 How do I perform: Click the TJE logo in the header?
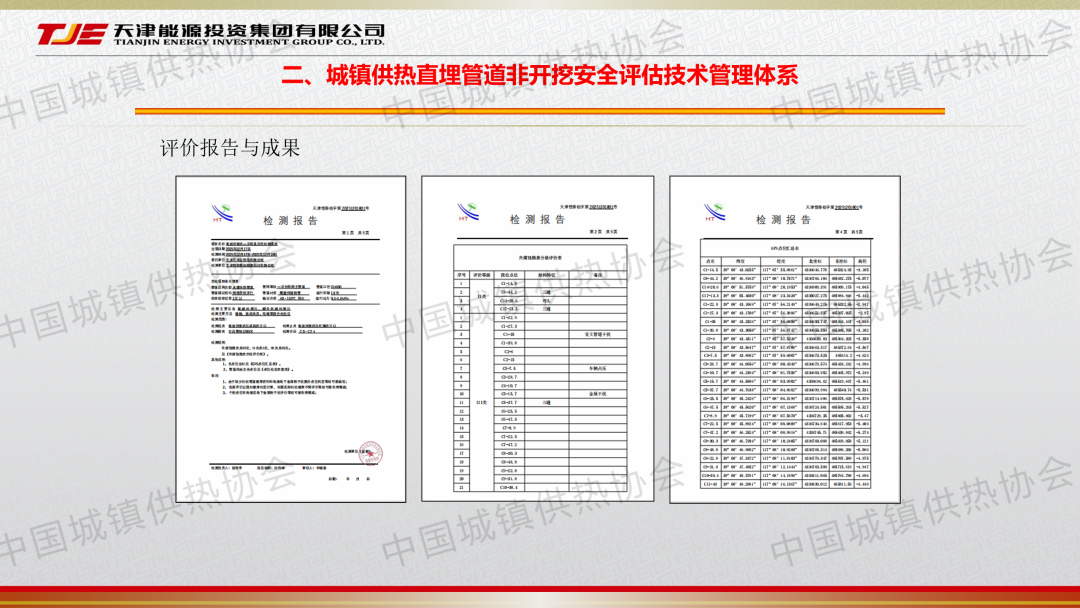(x=70, y=33)
